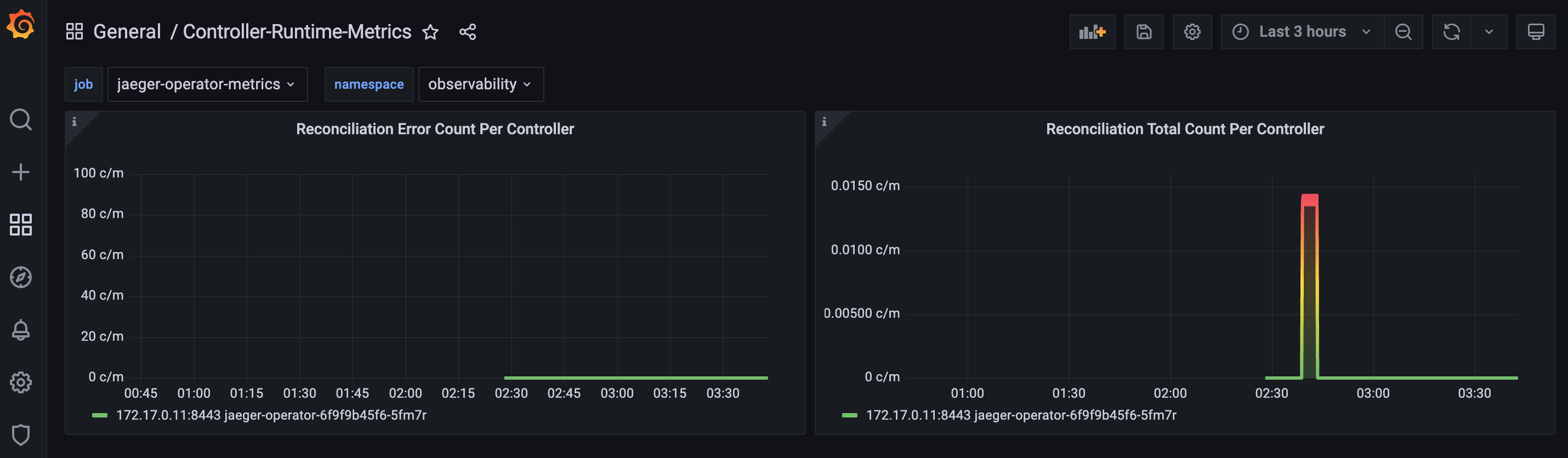Click the Create plus icon in sidebar
This screenshot has width=1568, height=458.
[21, 172]
